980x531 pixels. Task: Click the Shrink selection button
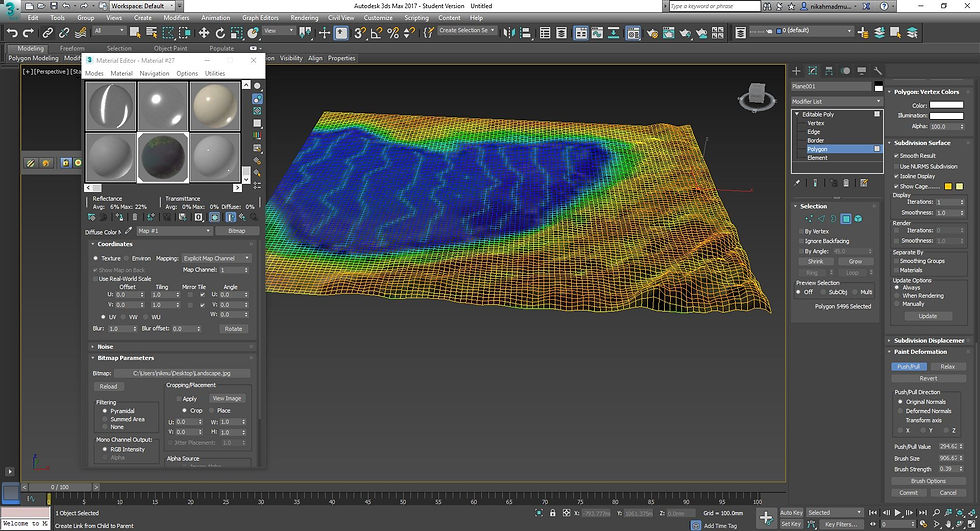tap(816, 261)
